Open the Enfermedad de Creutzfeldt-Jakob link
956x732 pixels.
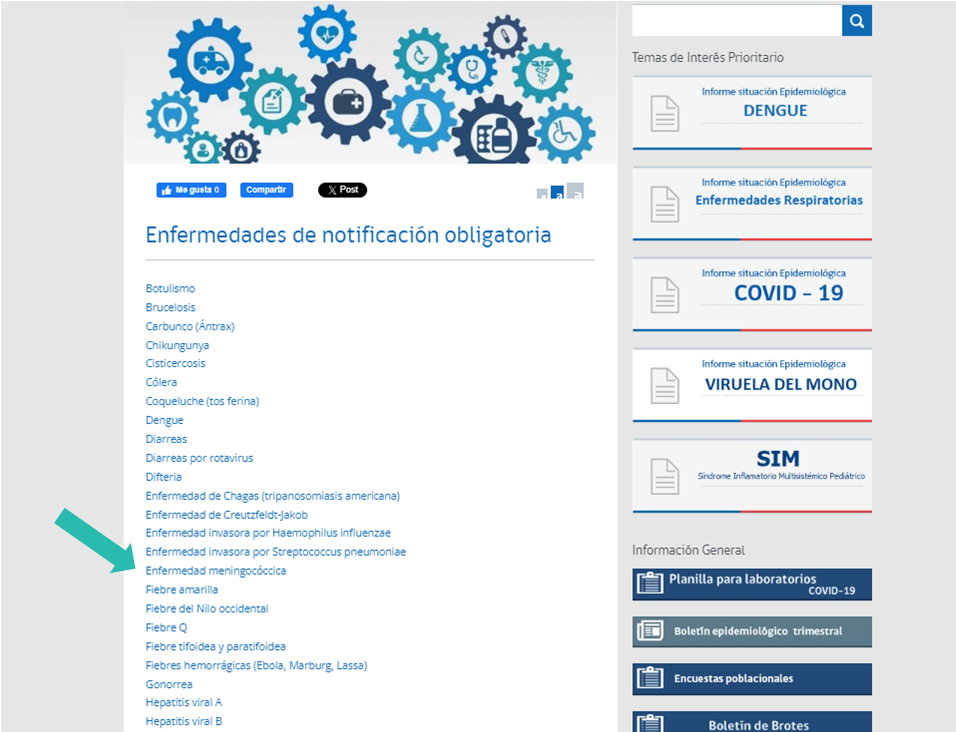click(x=227, y=515)
